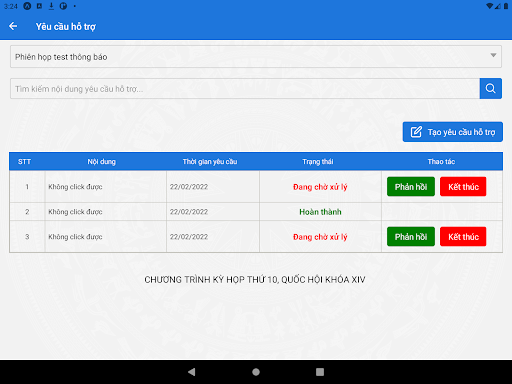
Task: Click 'Kết thúc' for request 1
Action: [463, 187]
